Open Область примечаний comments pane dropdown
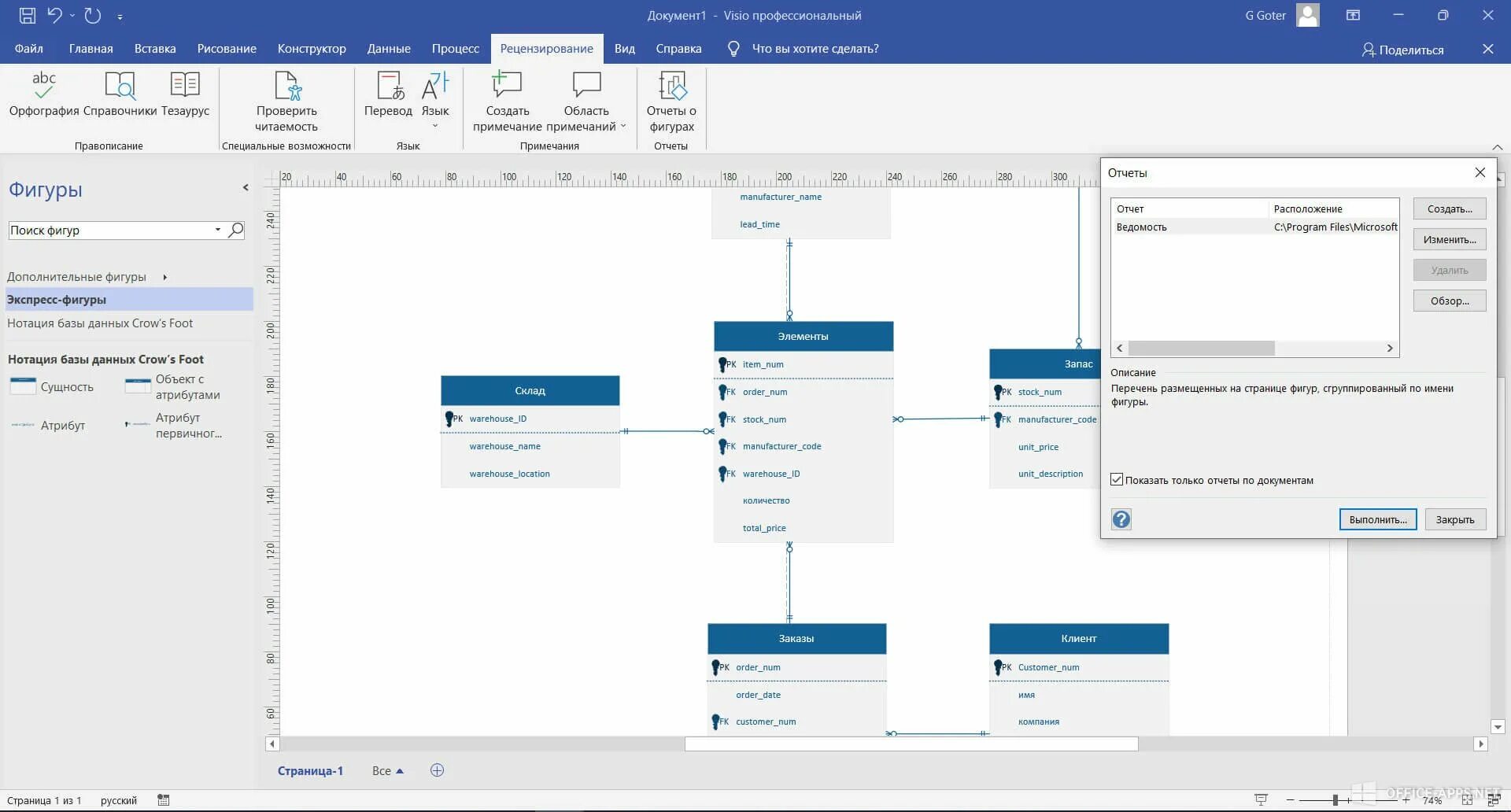This screenshot has height=812, width=1511. [586, 102]
